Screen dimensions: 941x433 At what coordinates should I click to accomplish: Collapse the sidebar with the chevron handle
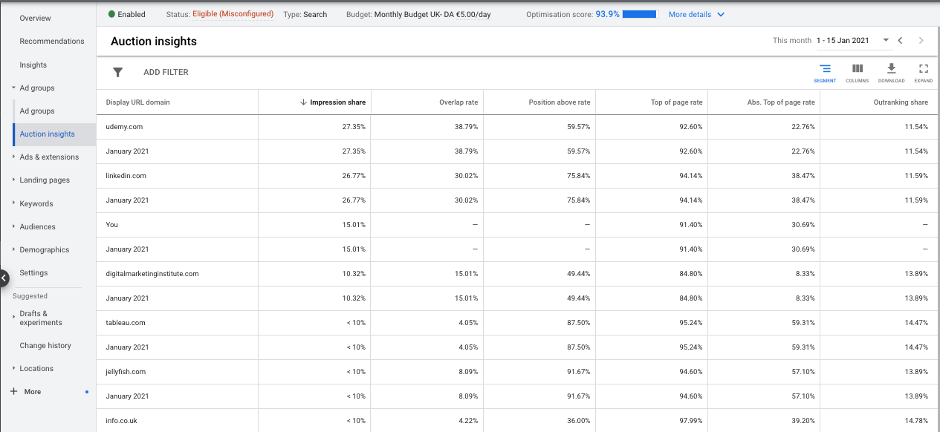click(4, 278)
